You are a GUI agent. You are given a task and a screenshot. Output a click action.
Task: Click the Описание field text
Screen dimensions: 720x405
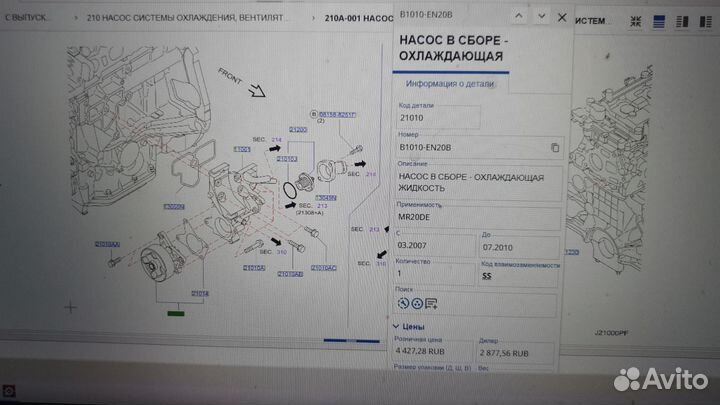pos(478,182)
